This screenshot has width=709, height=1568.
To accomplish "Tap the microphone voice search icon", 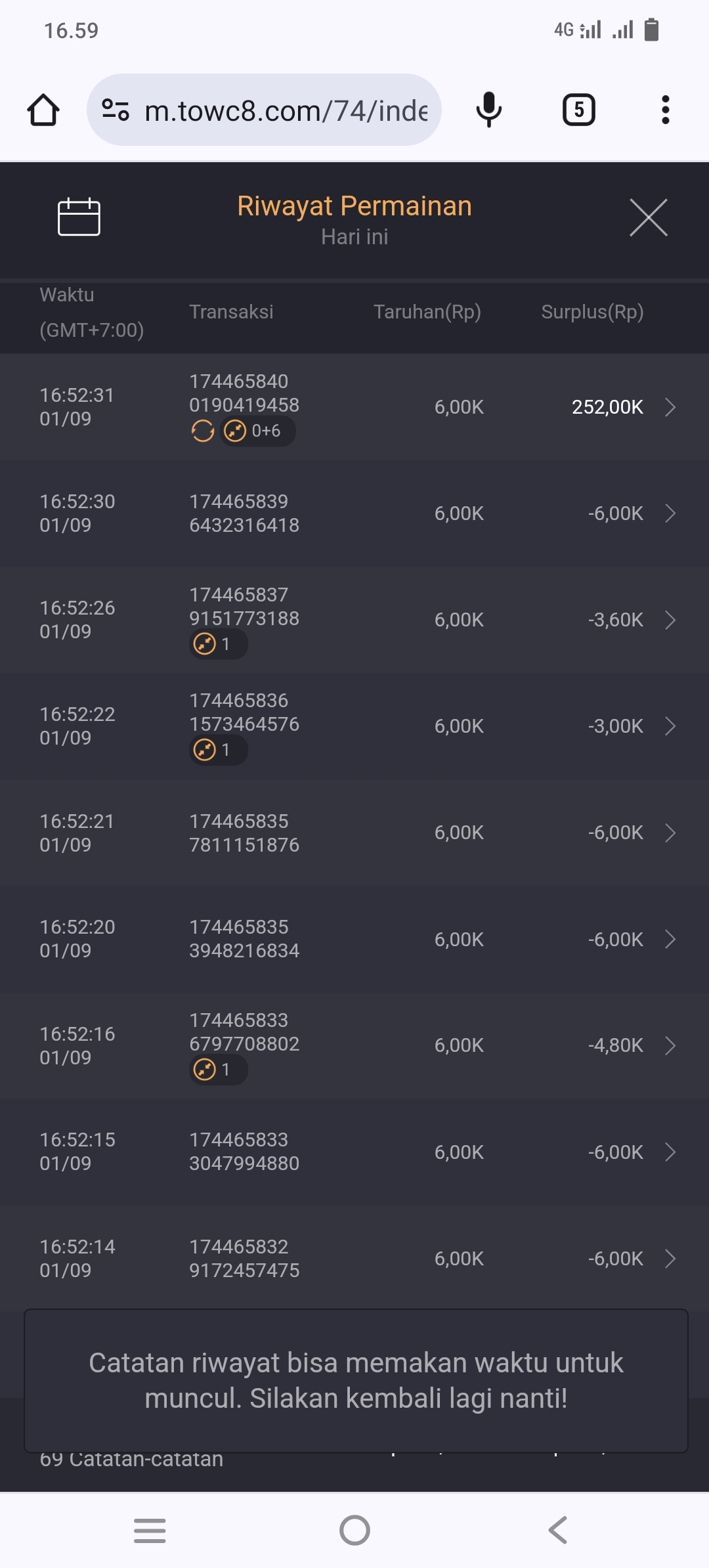I will [488, 110].
